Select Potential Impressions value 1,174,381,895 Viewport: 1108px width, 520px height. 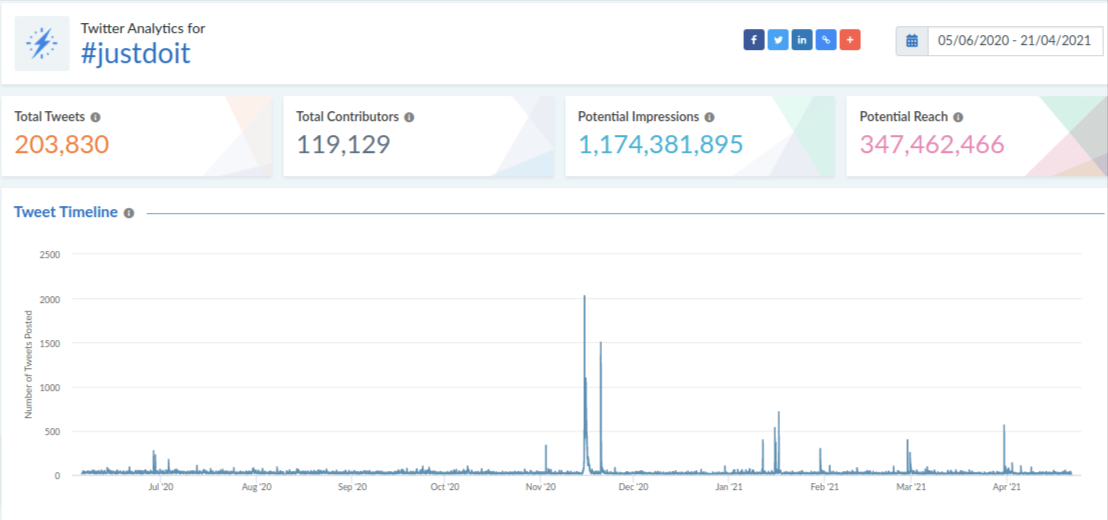661,145
